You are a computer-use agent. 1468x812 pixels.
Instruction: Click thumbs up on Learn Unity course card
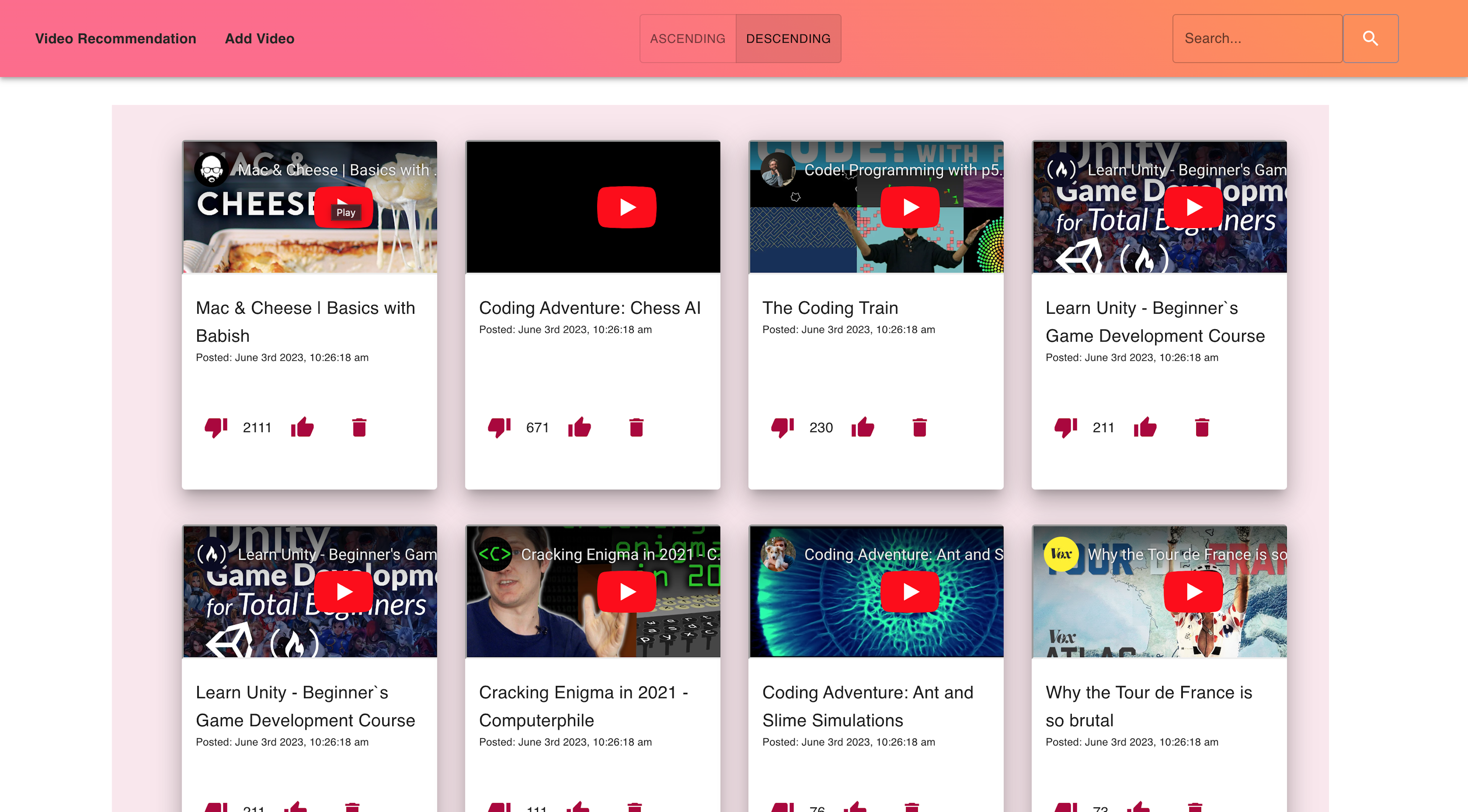pyautogui.click(x=1145, y=427)
